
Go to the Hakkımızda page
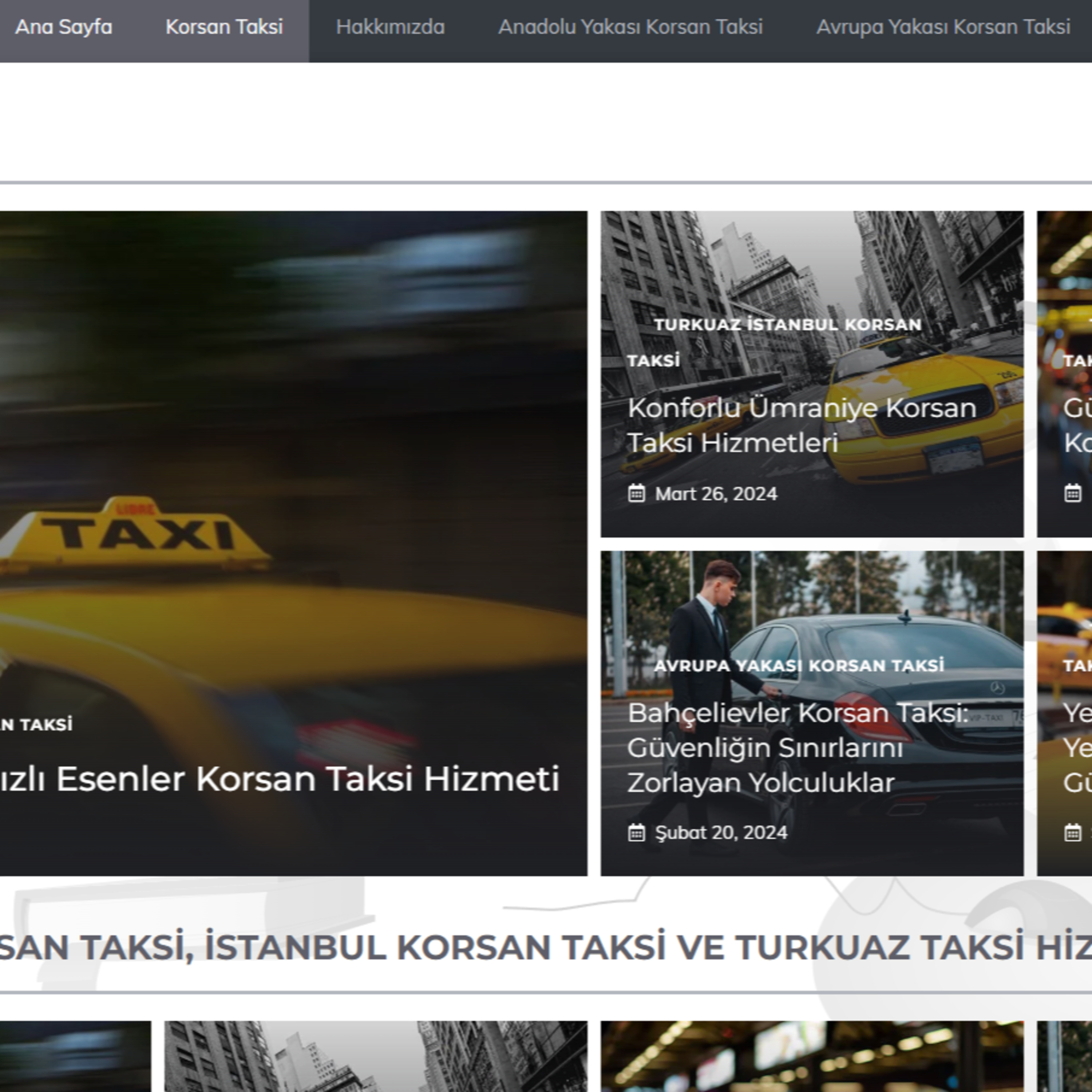tap(390, 27)
